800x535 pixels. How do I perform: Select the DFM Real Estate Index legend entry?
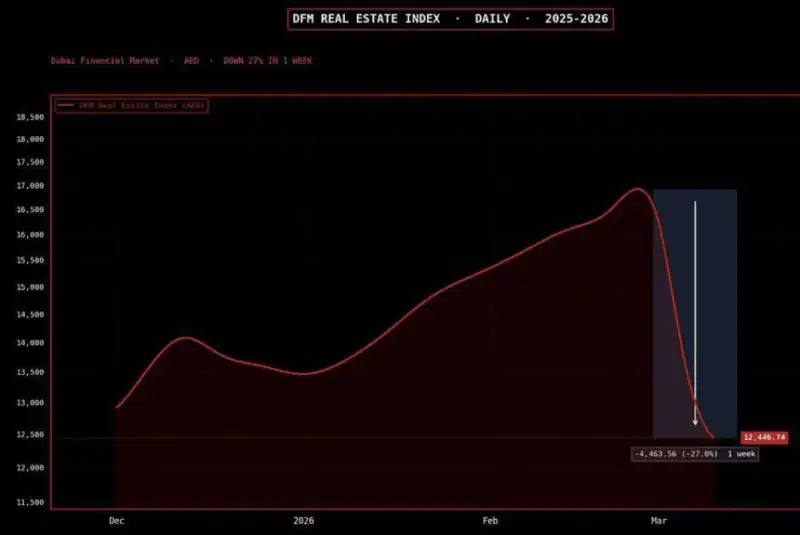132,105
